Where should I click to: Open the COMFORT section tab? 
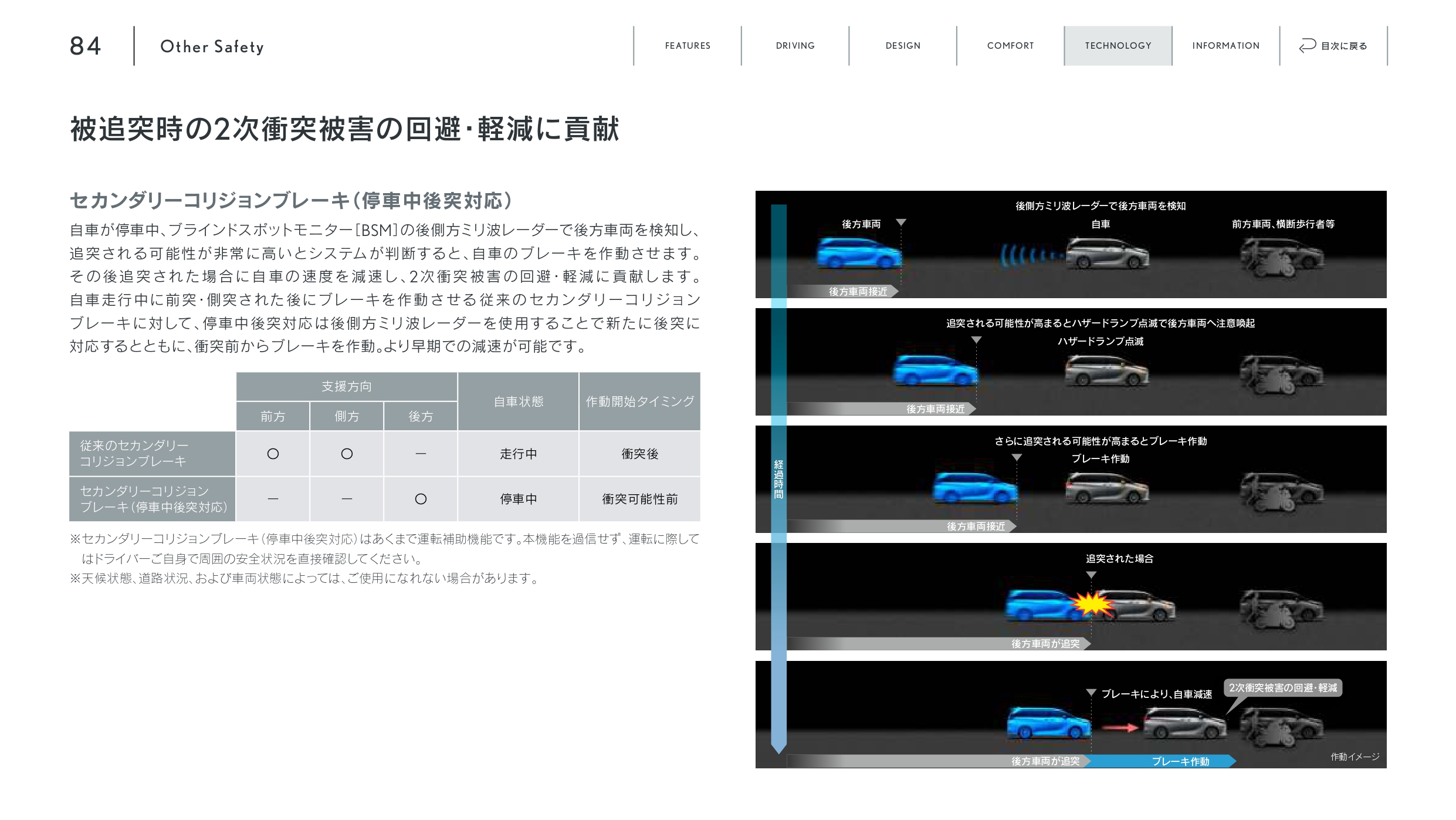(1010, 46)
